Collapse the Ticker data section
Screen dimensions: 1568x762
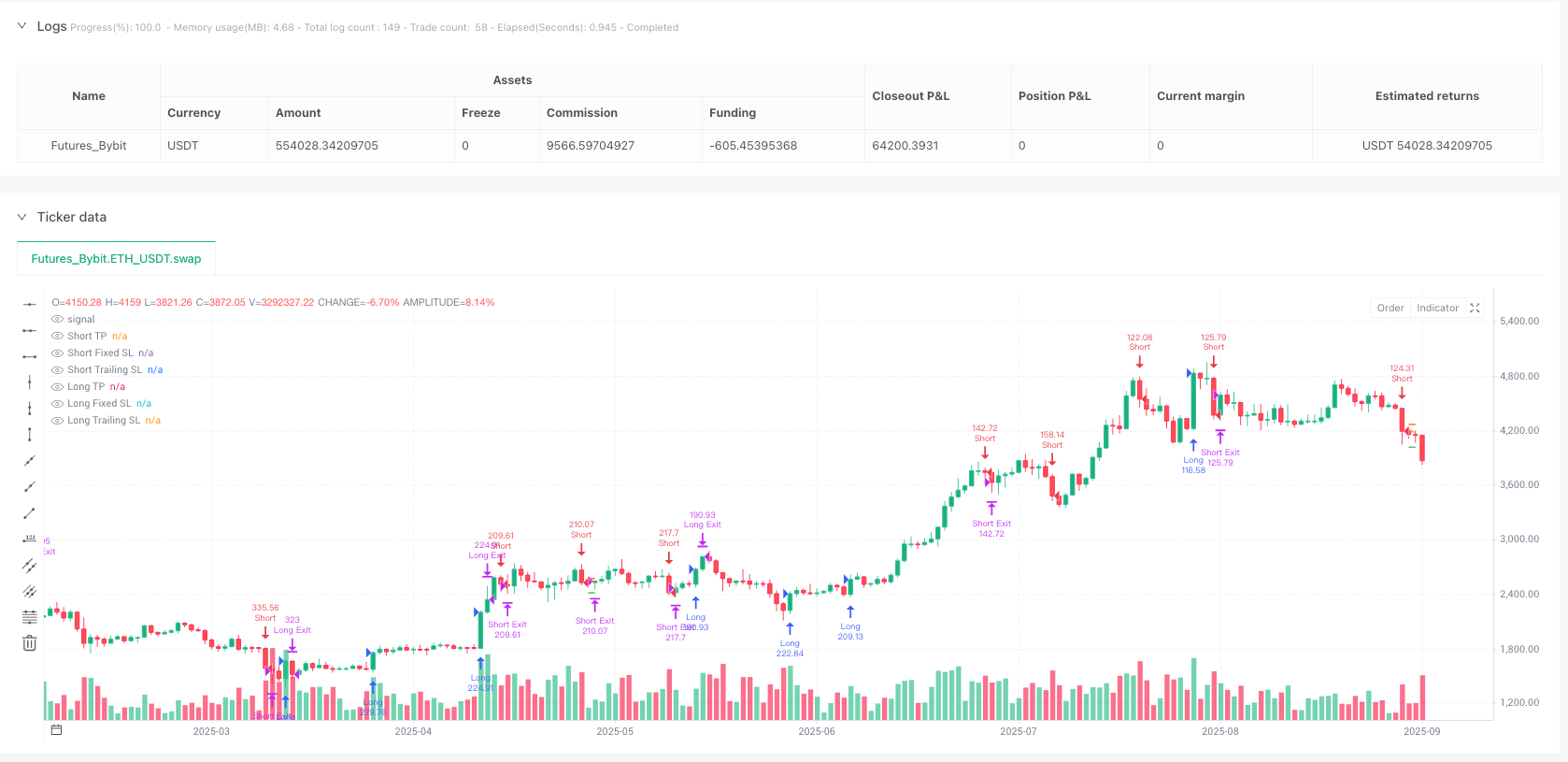coord(21,217)
